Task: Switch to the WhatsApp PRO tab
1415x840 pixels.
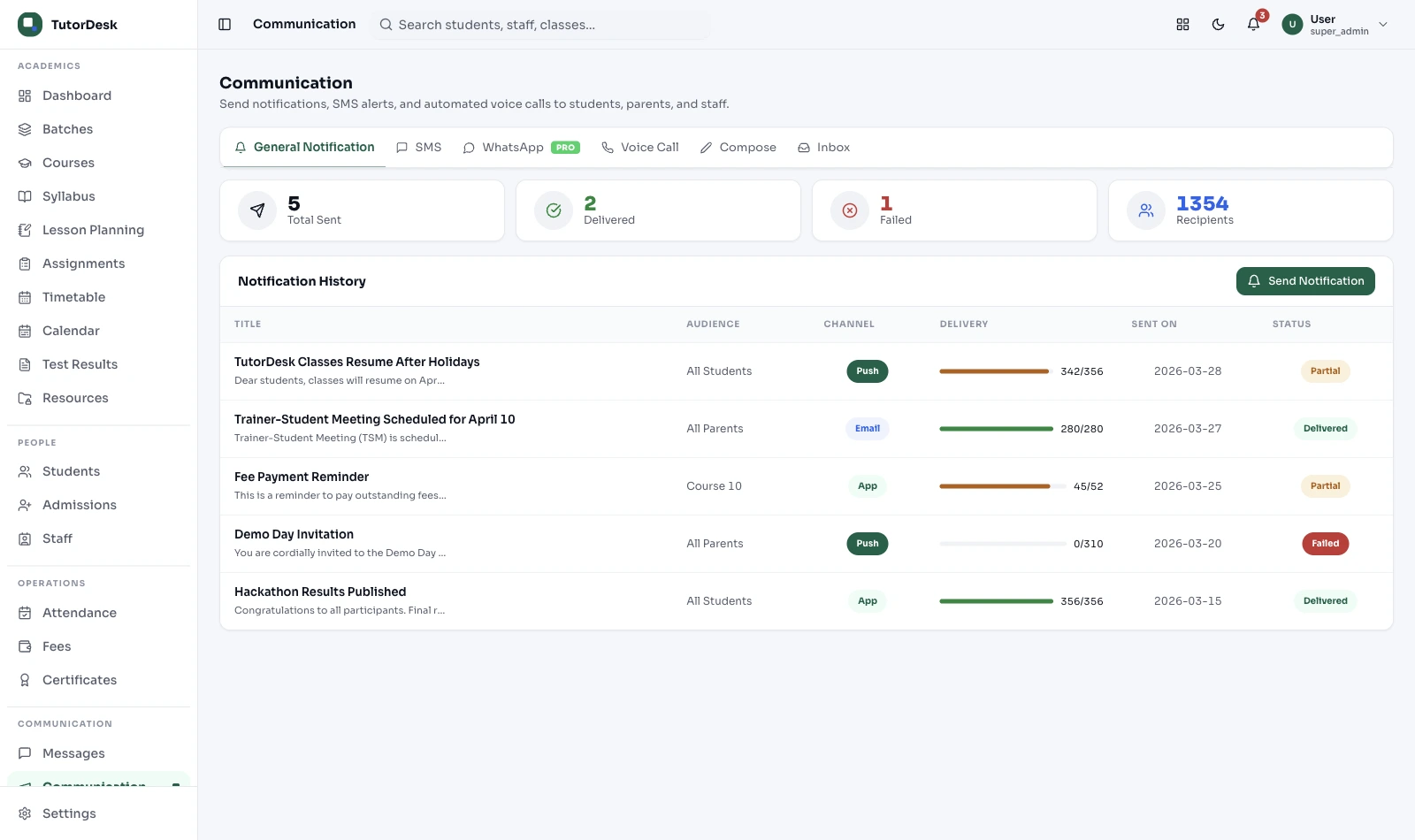Action: (x=521, y=148)
